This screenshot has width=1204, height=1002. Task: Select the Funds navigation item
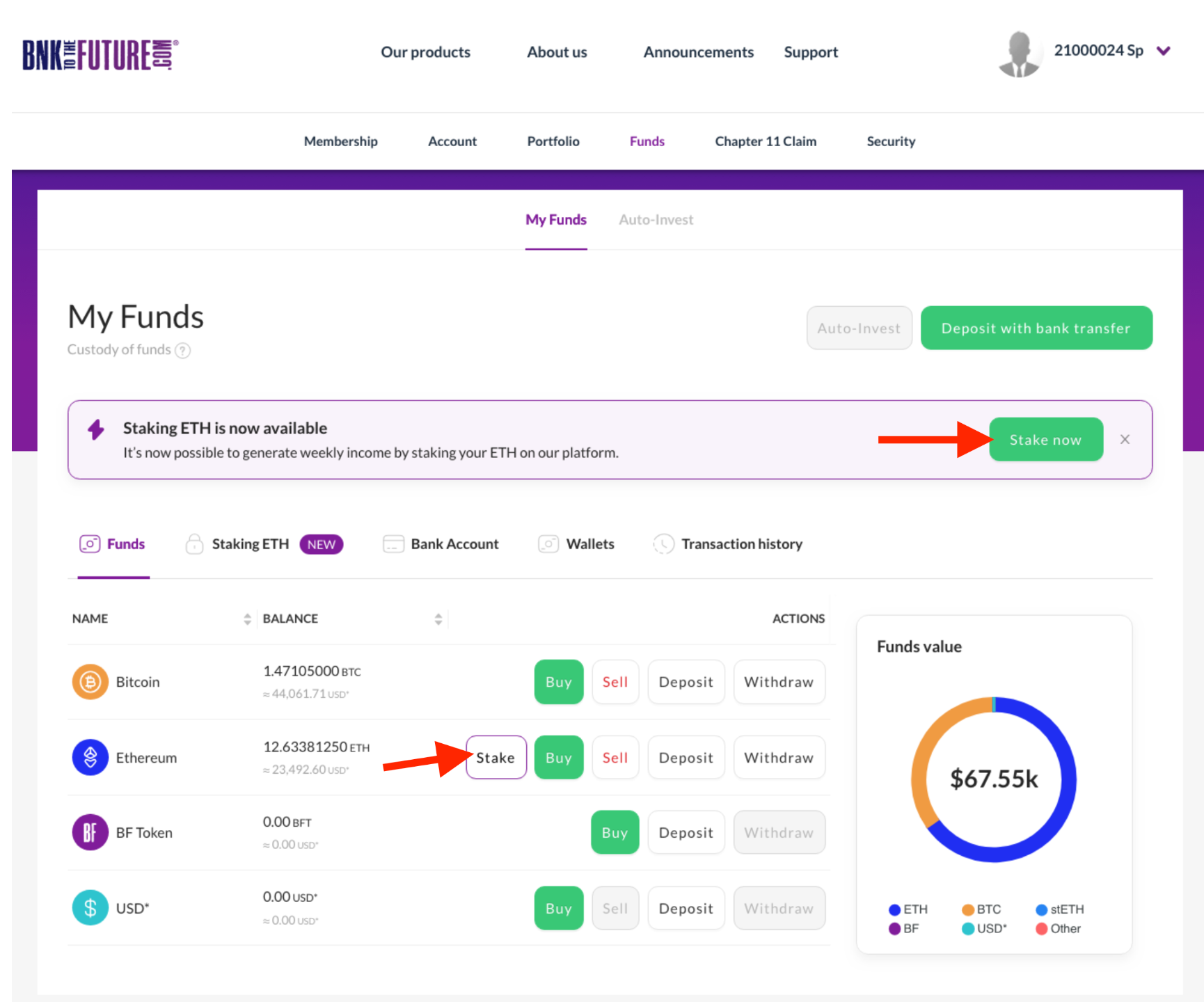click(x=647, y=141)
